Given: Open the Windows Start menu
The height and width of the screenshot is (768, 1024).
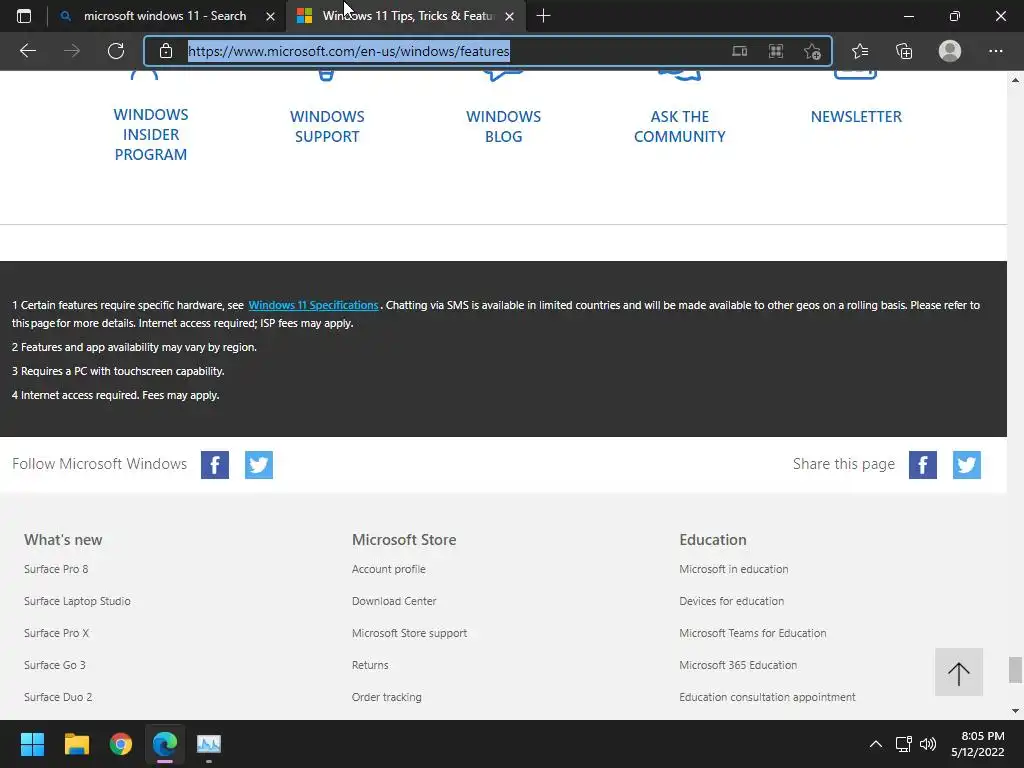Looking at the screenshot, I should (32, 744).
